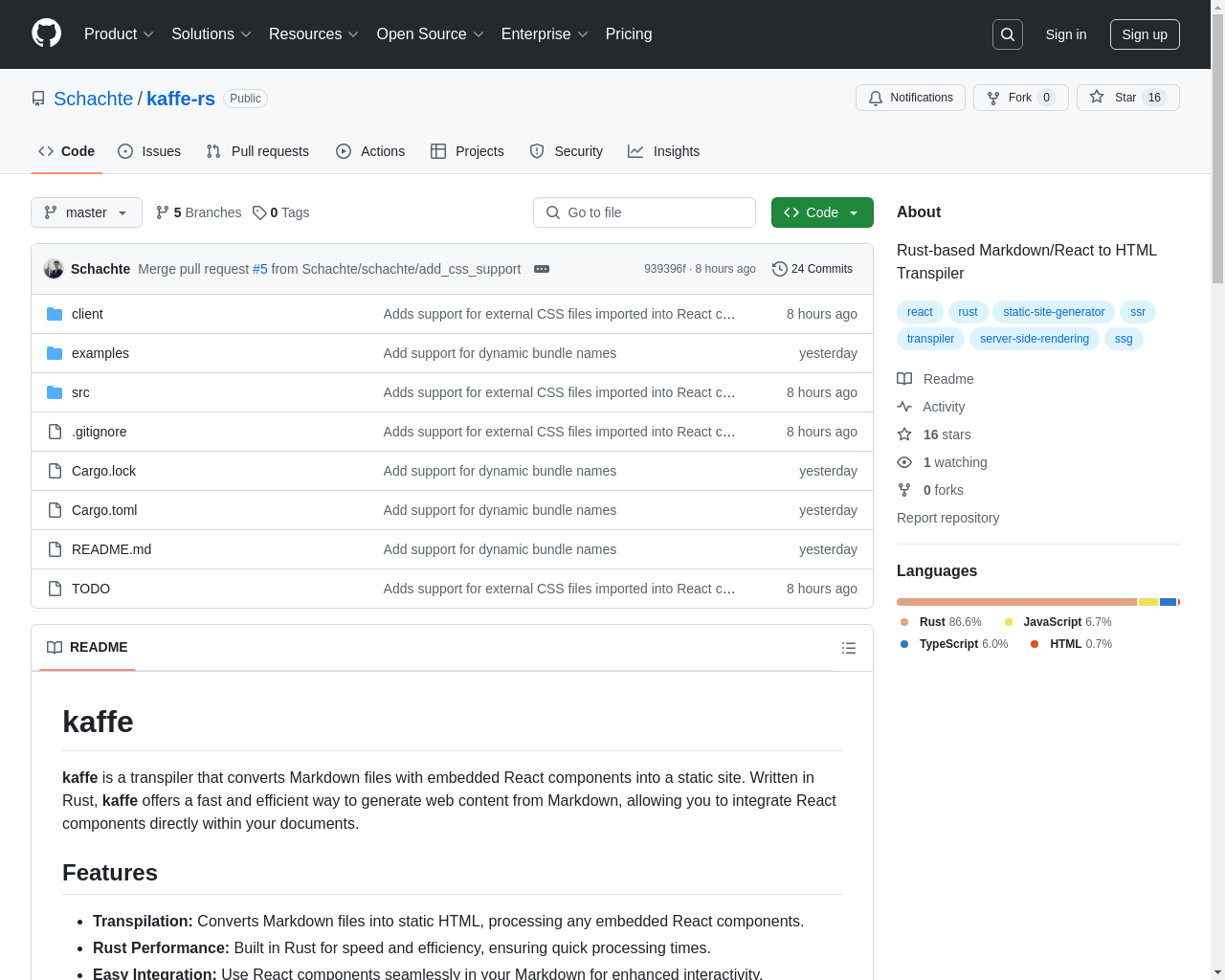1225x980 pixels.
Task: Open the TODO file
Action: point(91,589)
